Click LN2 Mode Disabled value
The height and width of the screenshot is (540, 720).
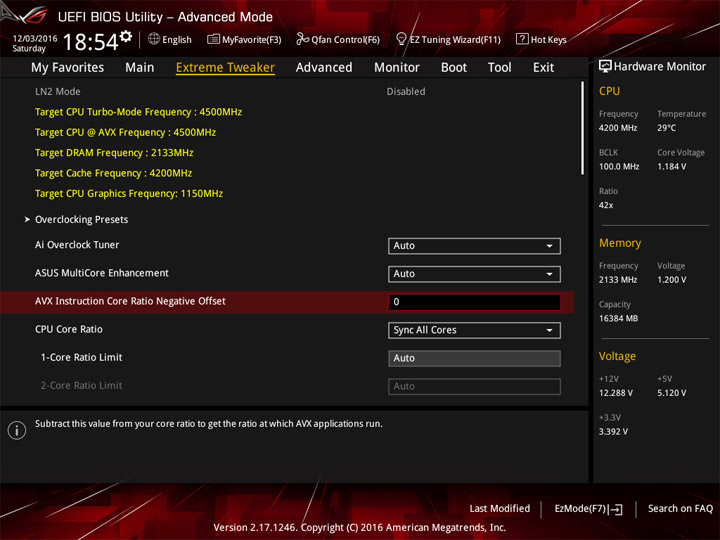(406, 91)
